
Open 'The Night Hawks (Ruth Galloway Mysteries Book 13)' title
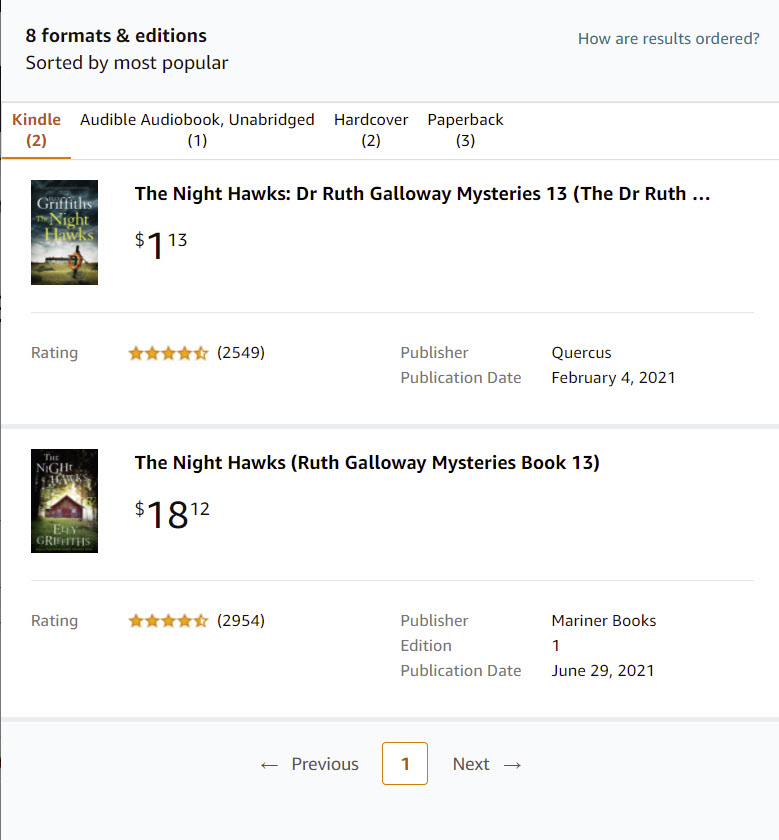coord(367,463)
